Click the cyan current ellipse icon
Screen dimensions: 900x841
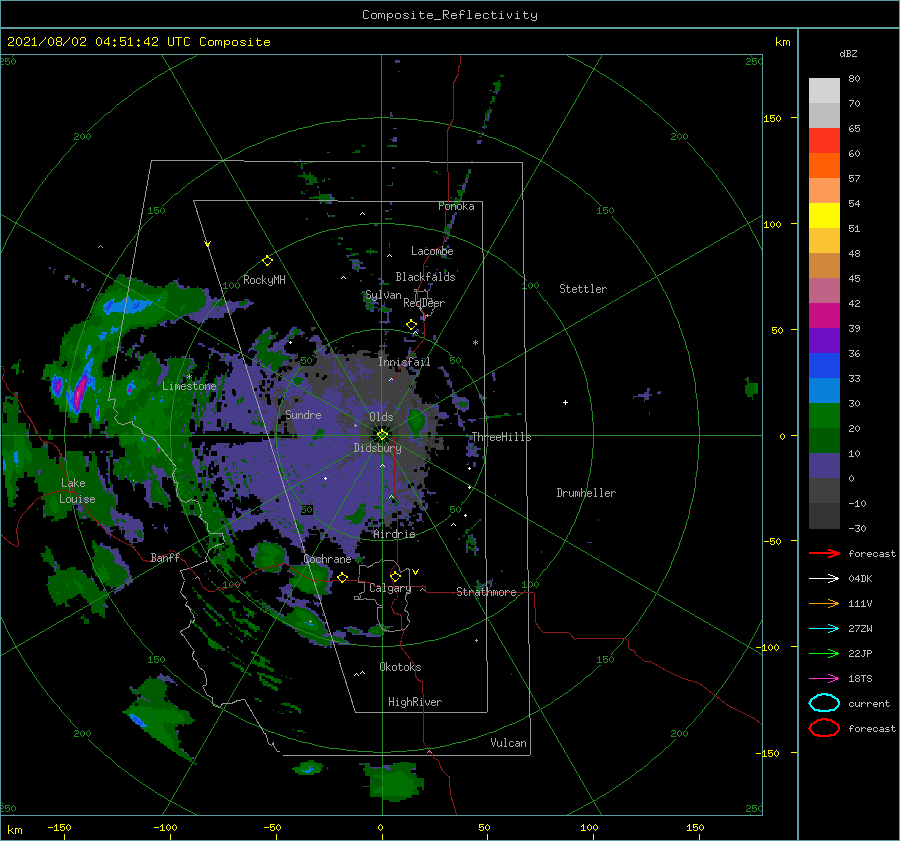[x=824, y=703]
